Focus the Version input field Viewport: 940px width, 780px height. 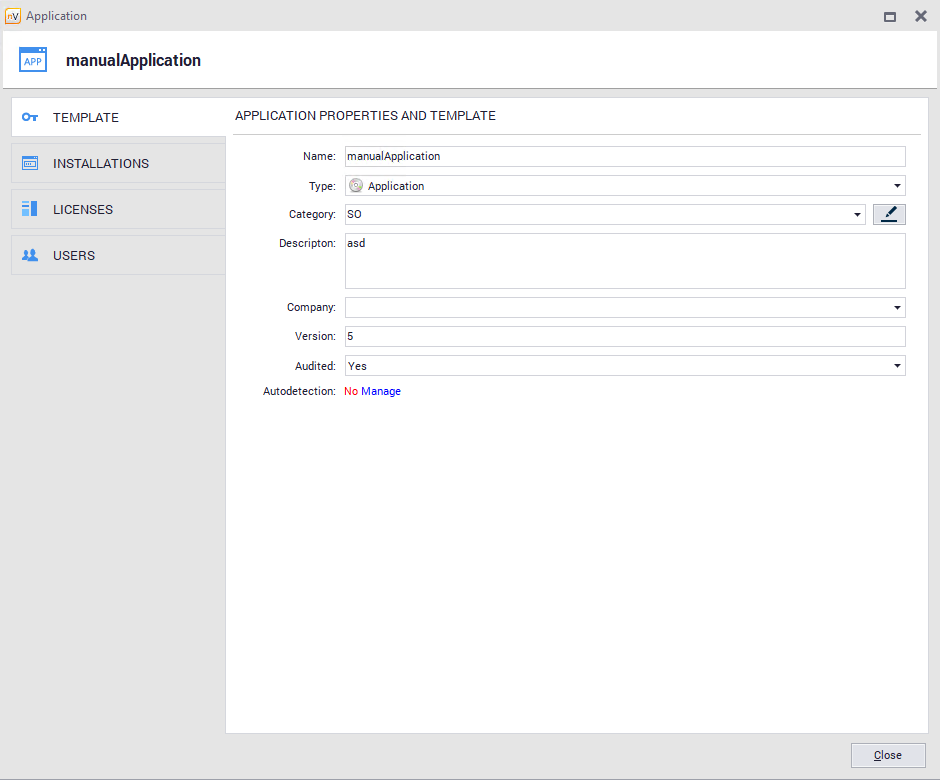[x=625, y=337]
